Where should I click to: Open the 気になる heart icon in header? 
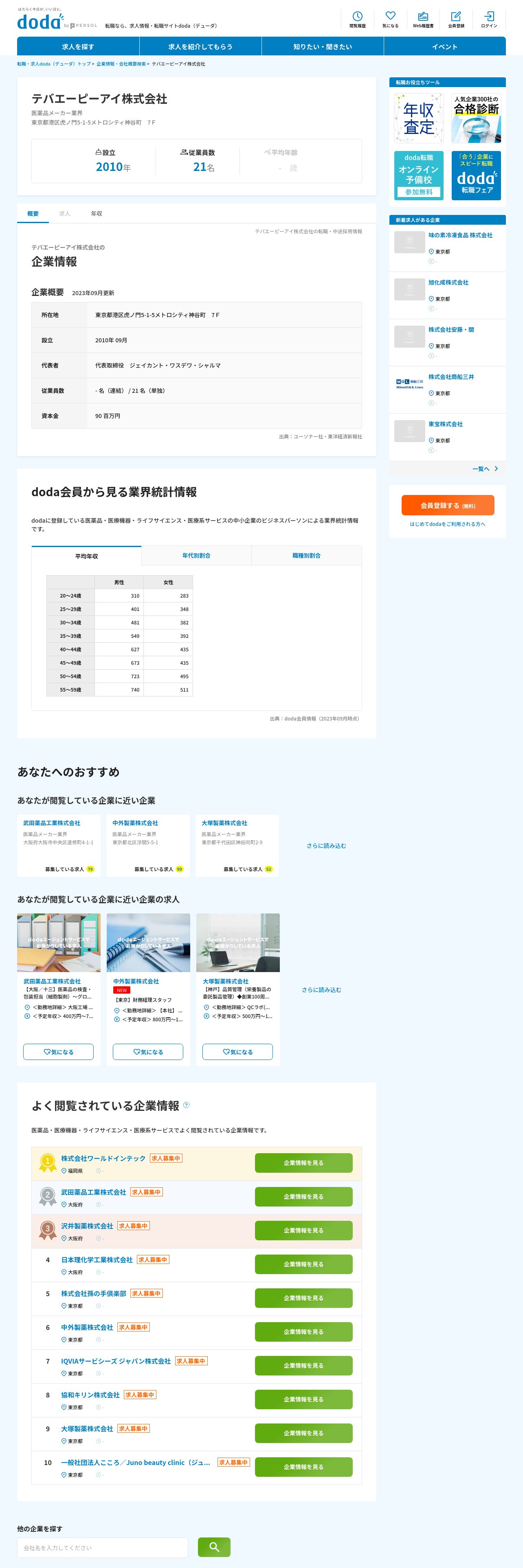pos(390,20)
